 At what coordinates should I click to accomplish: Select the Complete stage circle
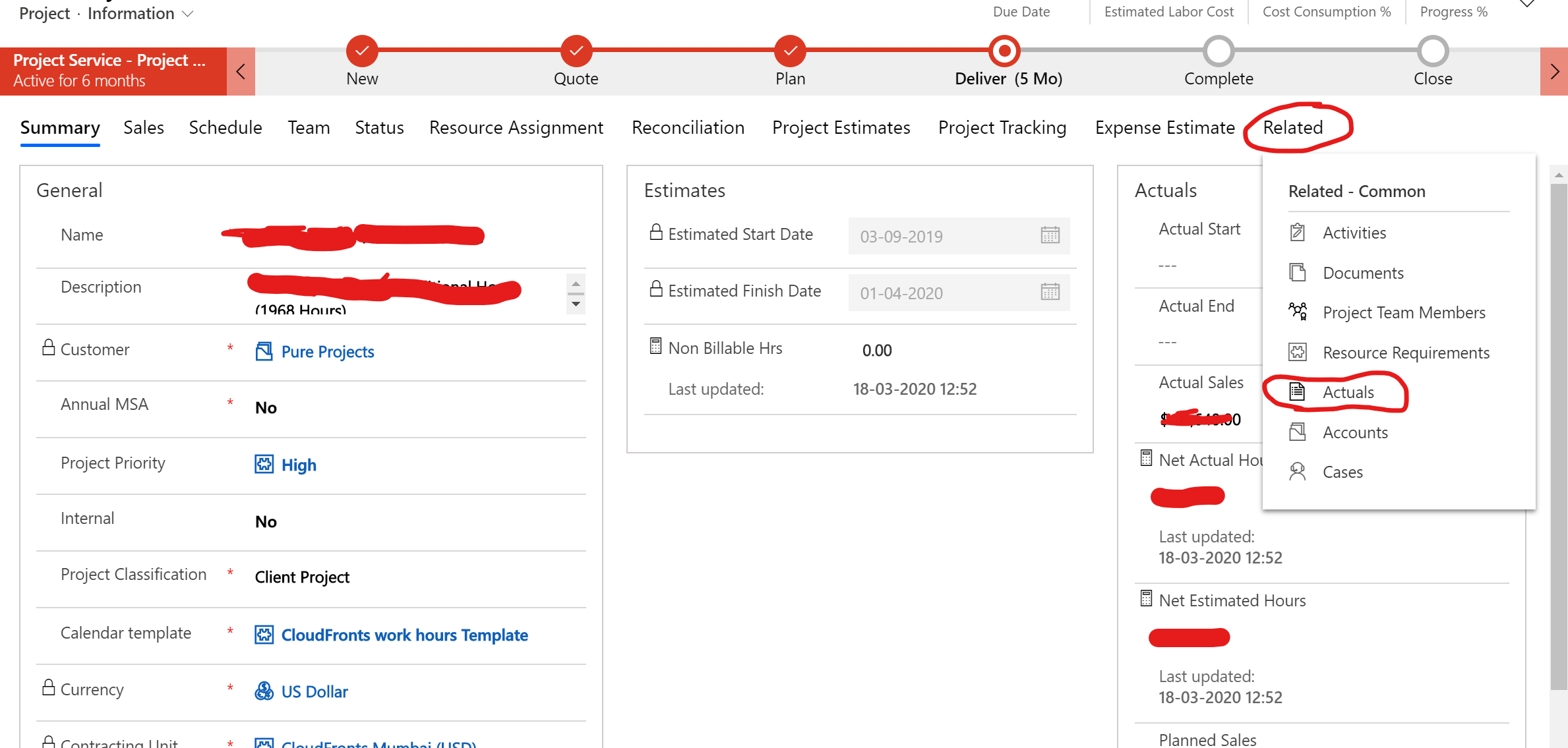(1219, 51)
